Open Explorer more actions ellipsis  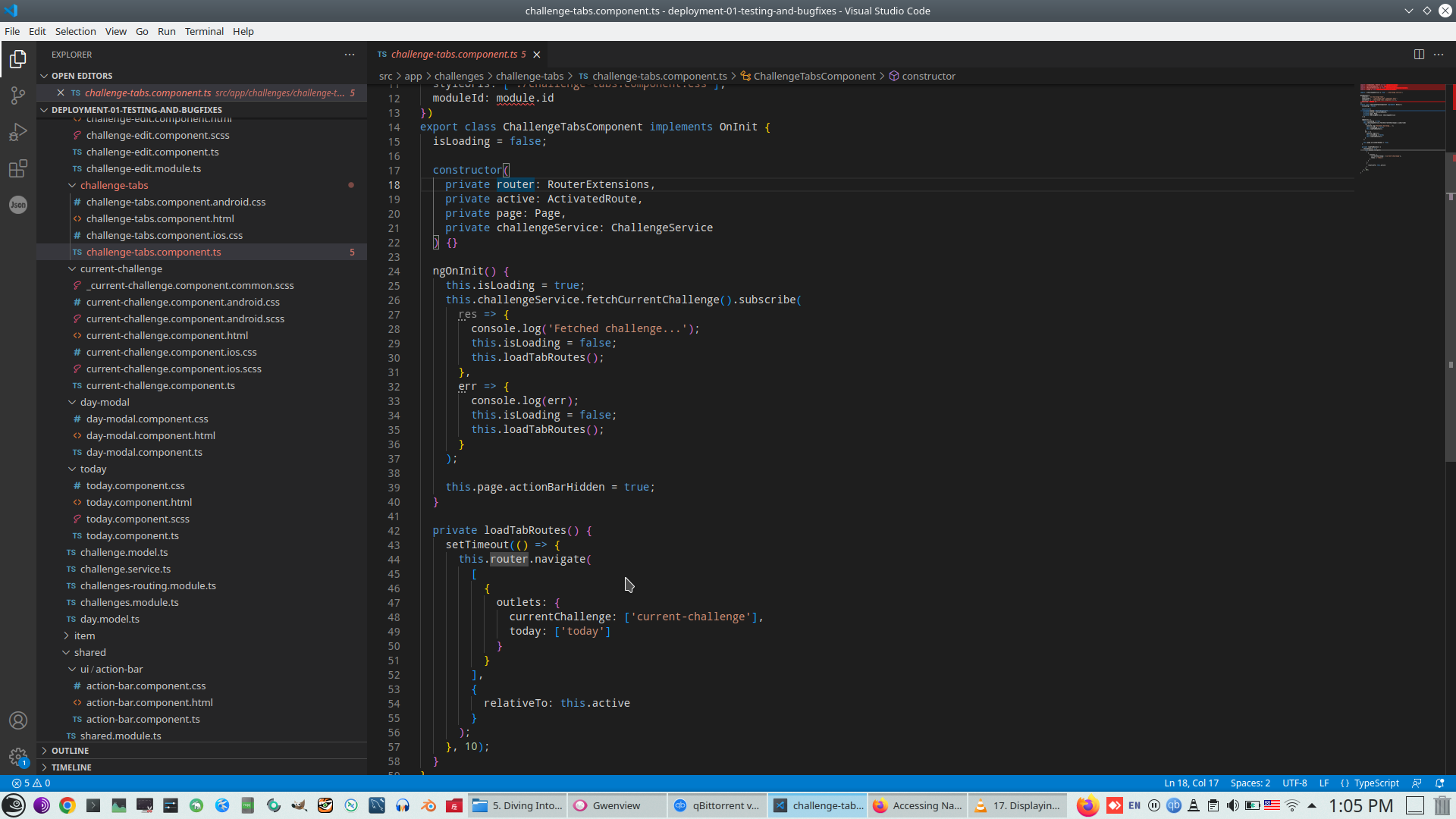click(350, 55)
